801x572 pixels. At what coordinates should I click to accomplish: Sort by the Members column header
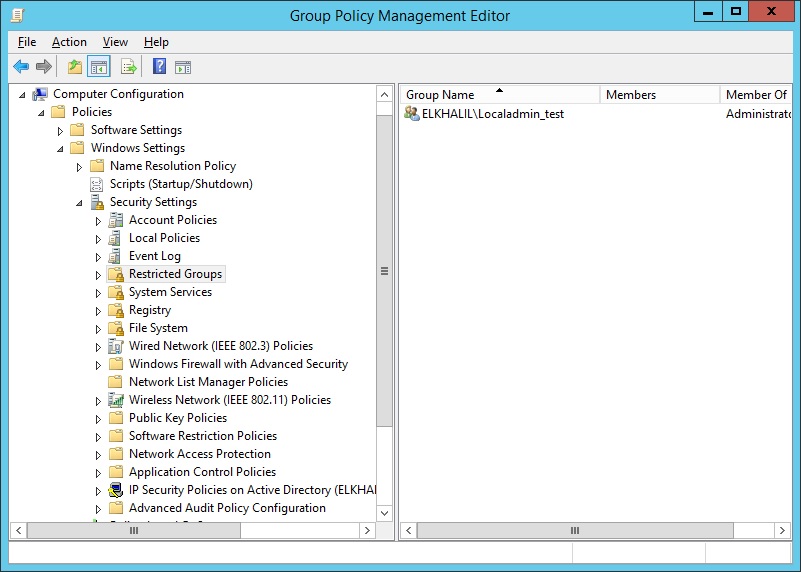point(659,94)
